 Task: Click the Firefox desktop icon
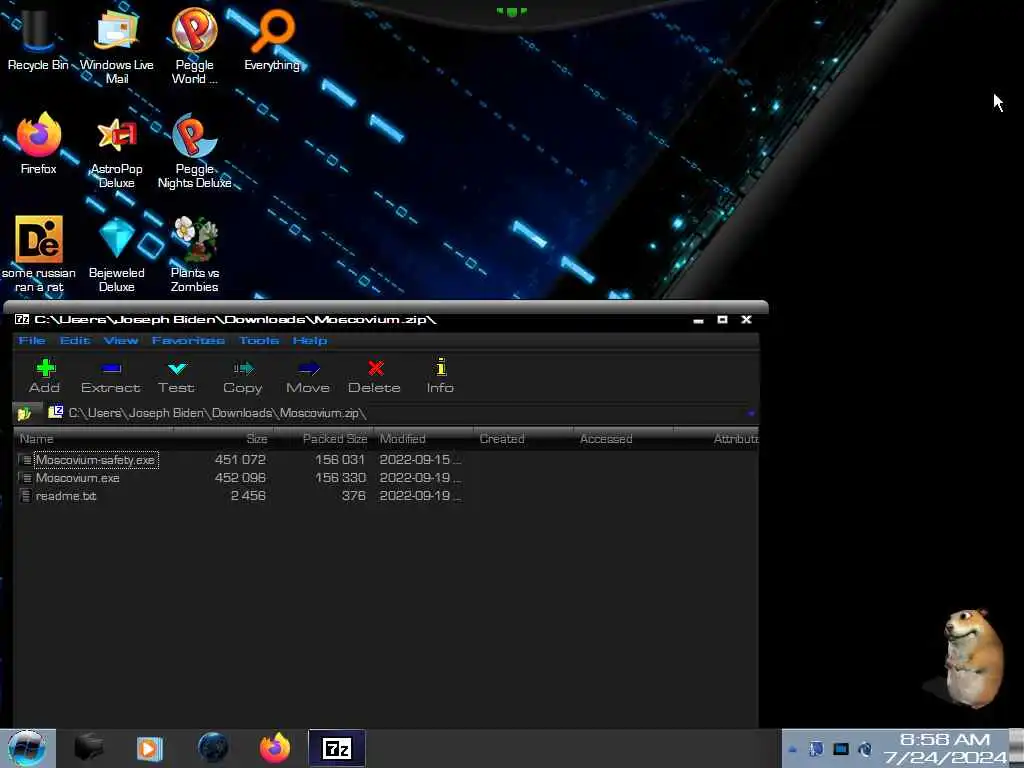[x=39, y=144]
